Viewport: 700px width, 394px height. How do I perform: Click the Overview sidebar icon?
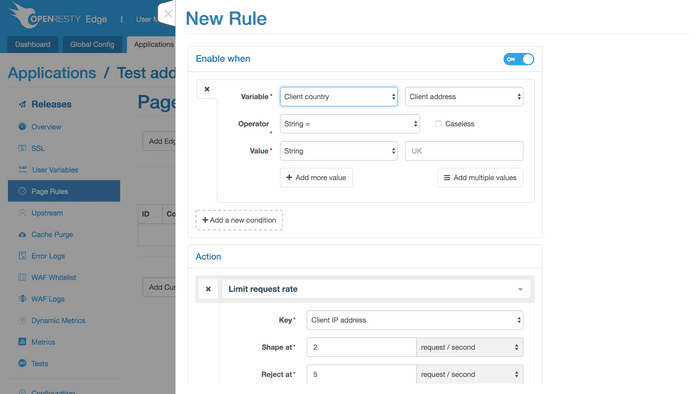(22, 126)
